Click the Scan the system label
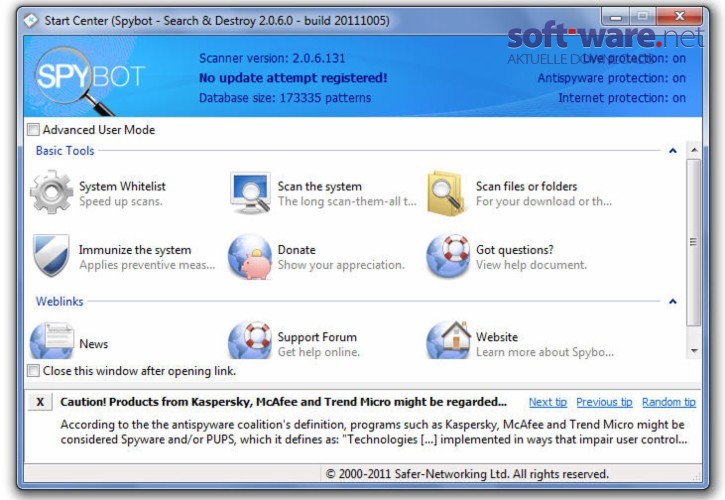 [319, 186]
